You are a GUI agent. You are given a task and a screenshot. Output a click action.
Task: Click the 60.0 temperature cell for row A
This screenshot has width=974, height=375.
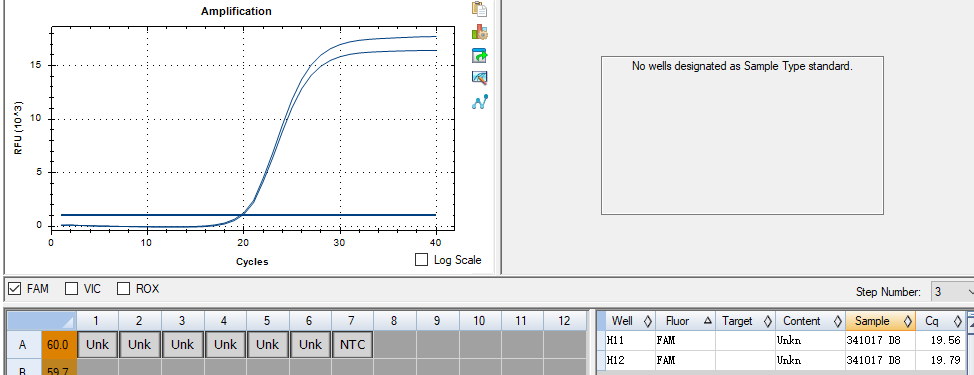(x=58, y=345)
